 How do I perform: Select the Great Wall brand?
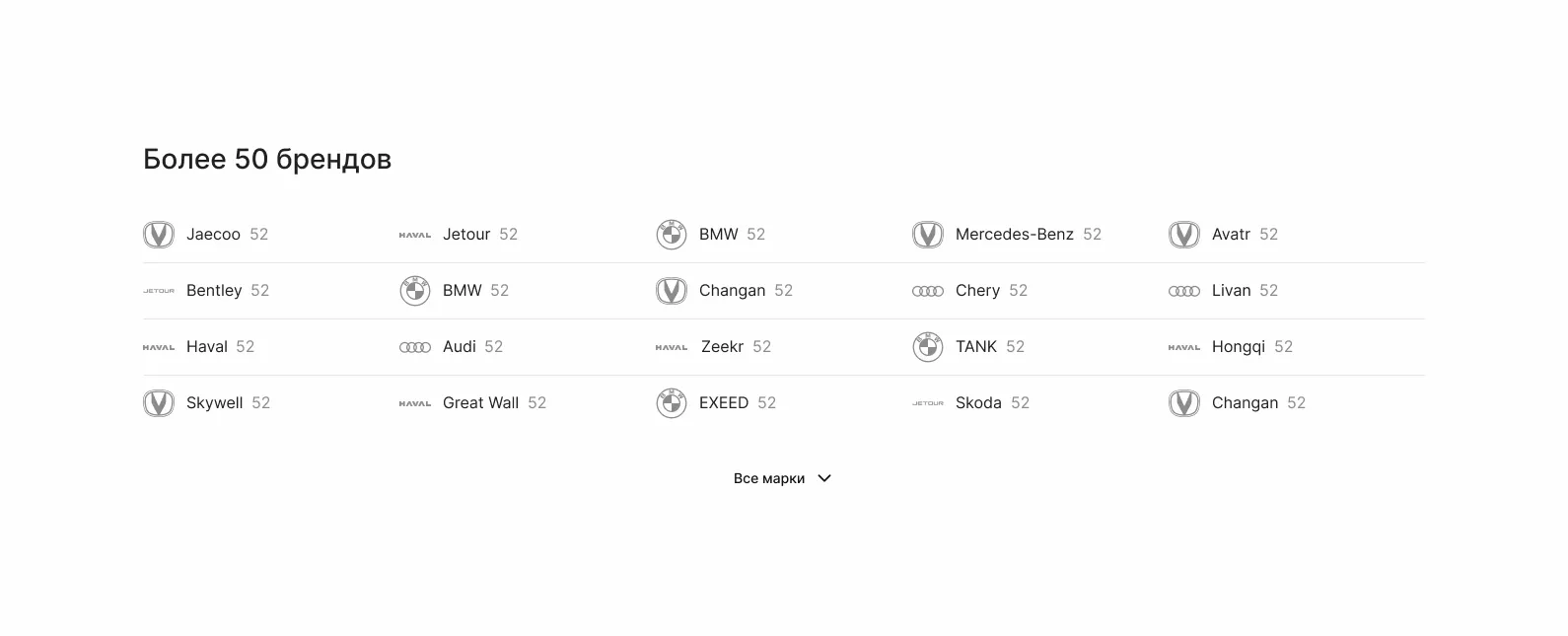pyautogui.click(x=480, y=403)
